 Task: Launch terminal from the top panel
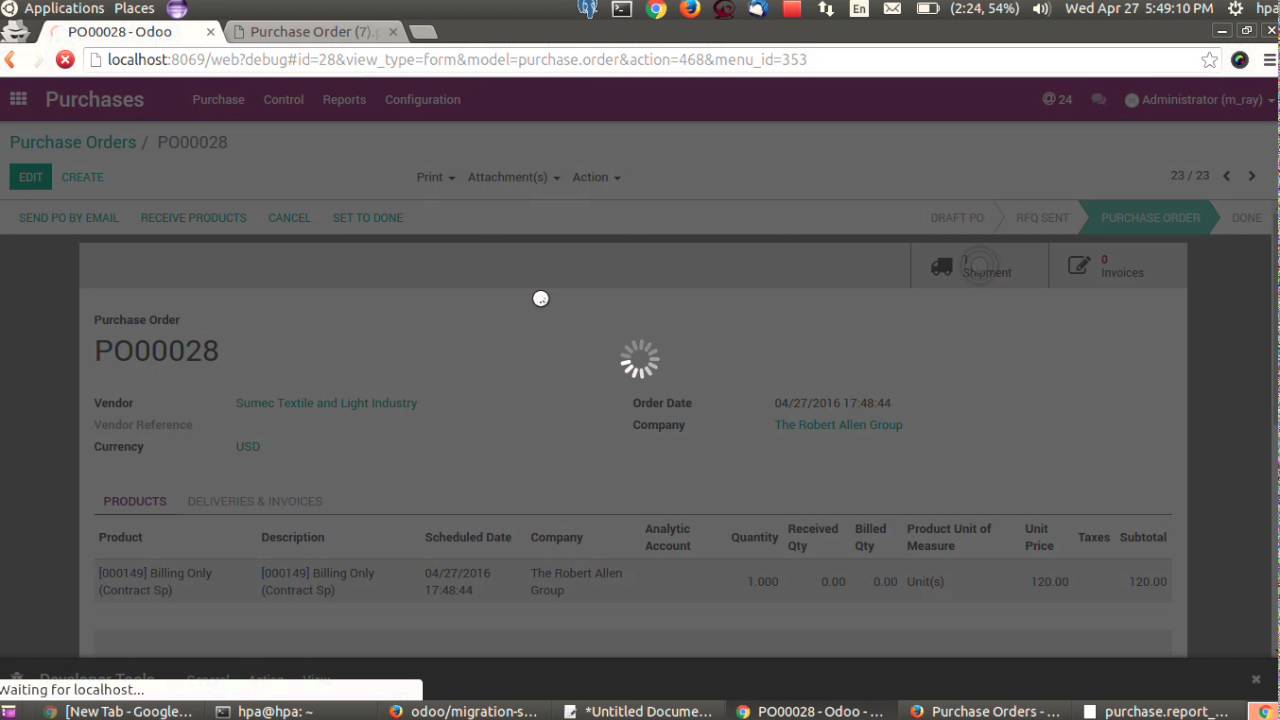pos(622,9)
